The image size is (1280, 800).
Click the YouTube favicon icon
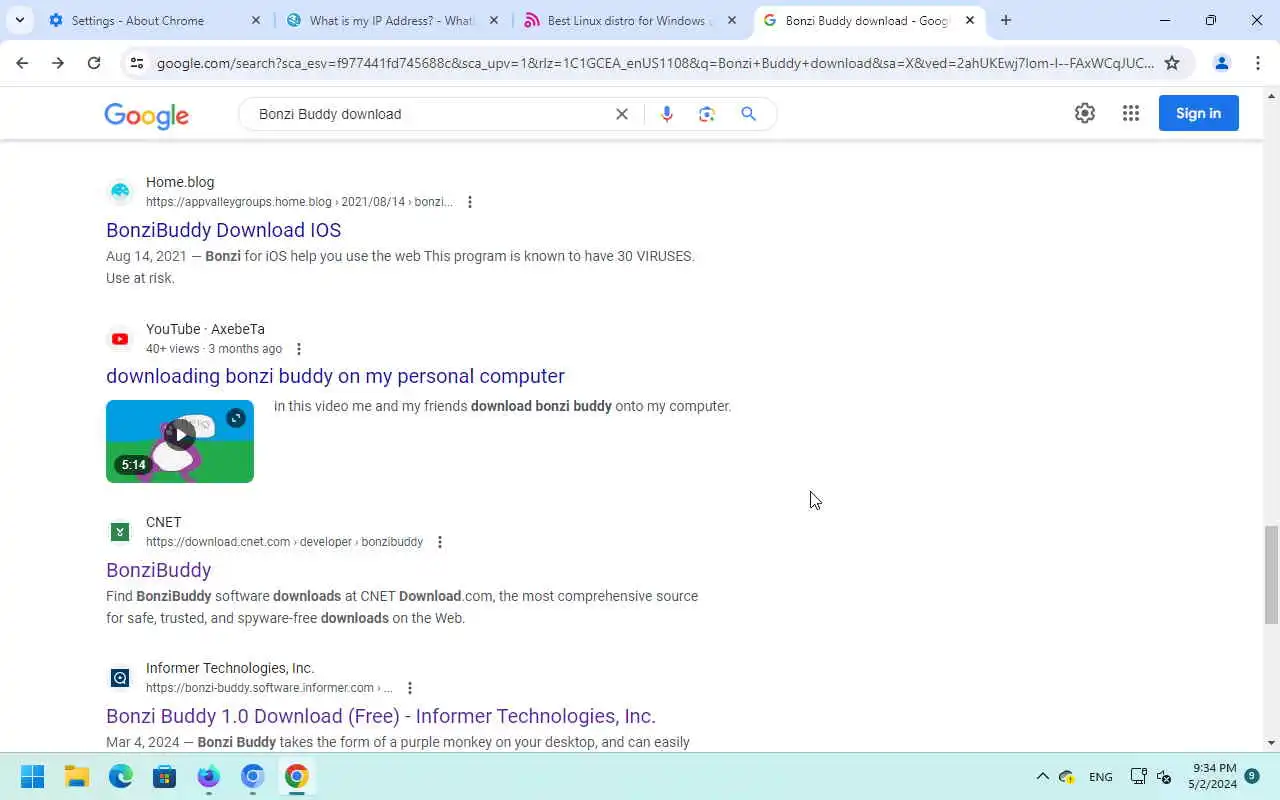pos(120,339)
